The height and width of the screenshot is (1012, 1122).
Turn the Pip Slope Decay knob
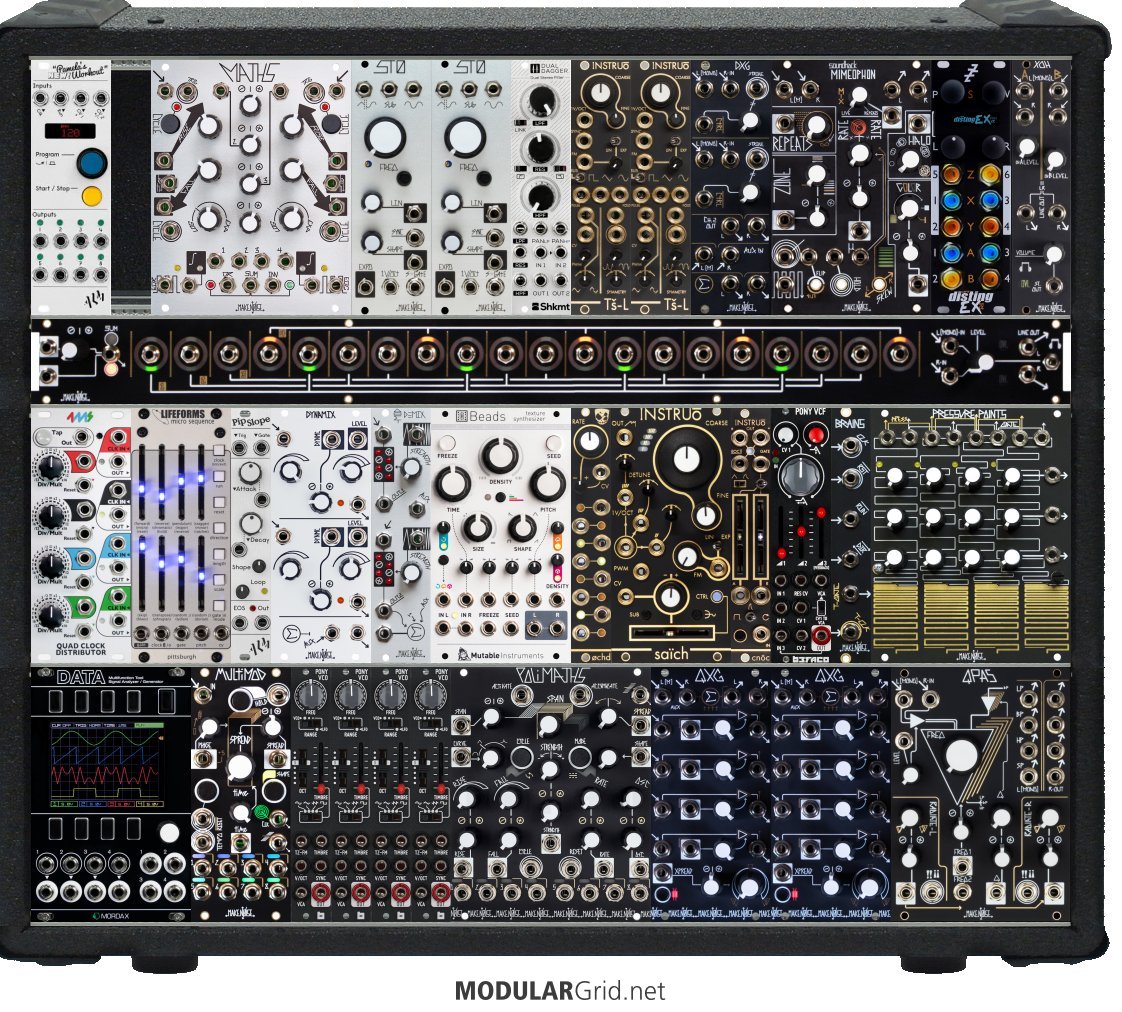tap(250, 525)
